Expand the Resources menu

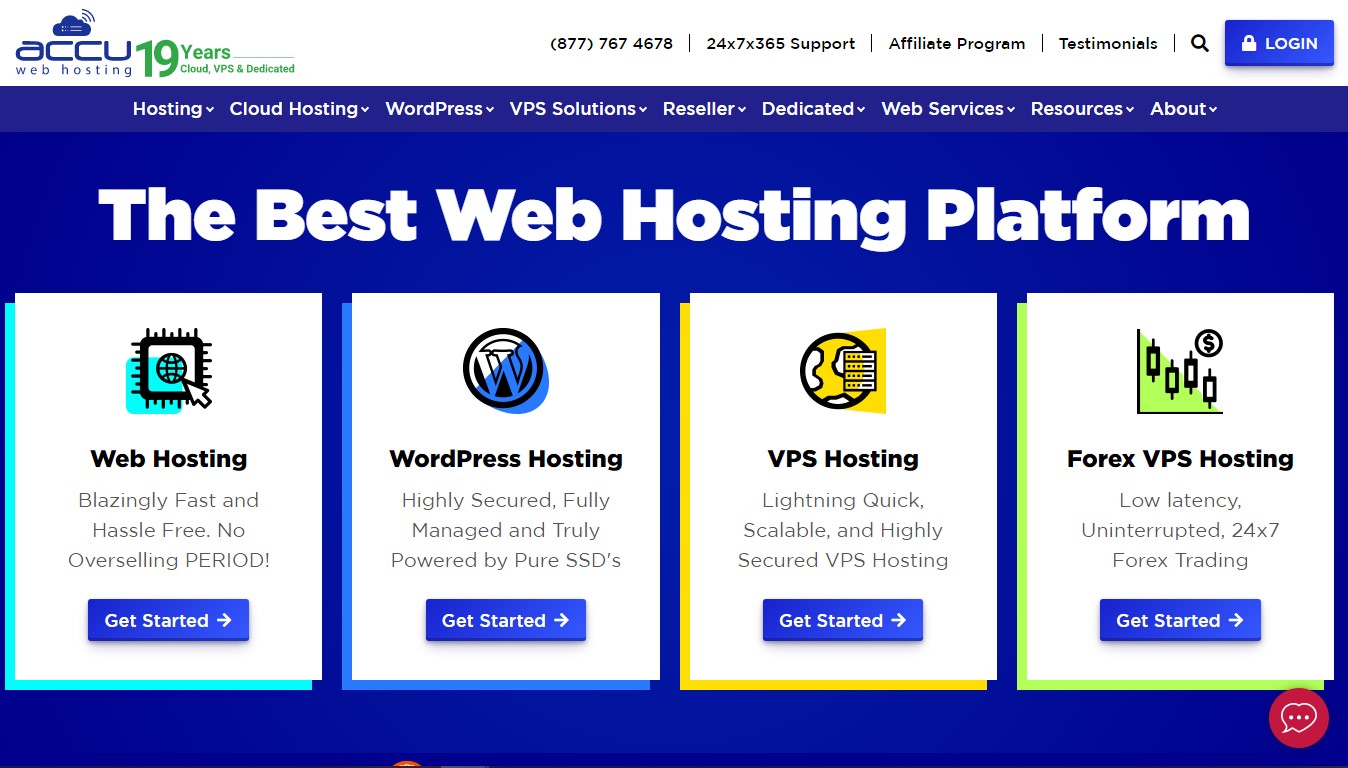[x=1082, y=109]
